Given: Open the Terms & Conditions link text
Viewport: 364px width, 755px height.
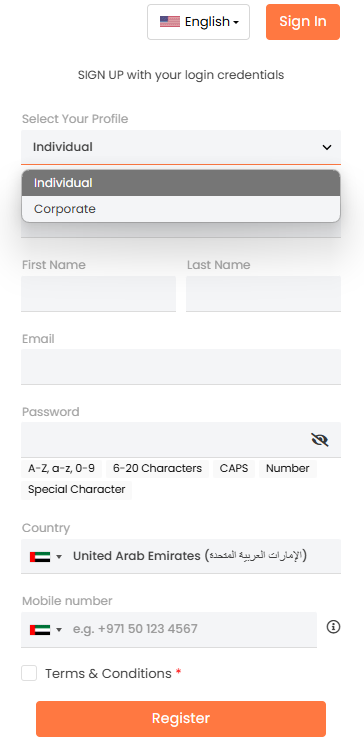Looking at the screenshot, I should click(x=108, y=673).
